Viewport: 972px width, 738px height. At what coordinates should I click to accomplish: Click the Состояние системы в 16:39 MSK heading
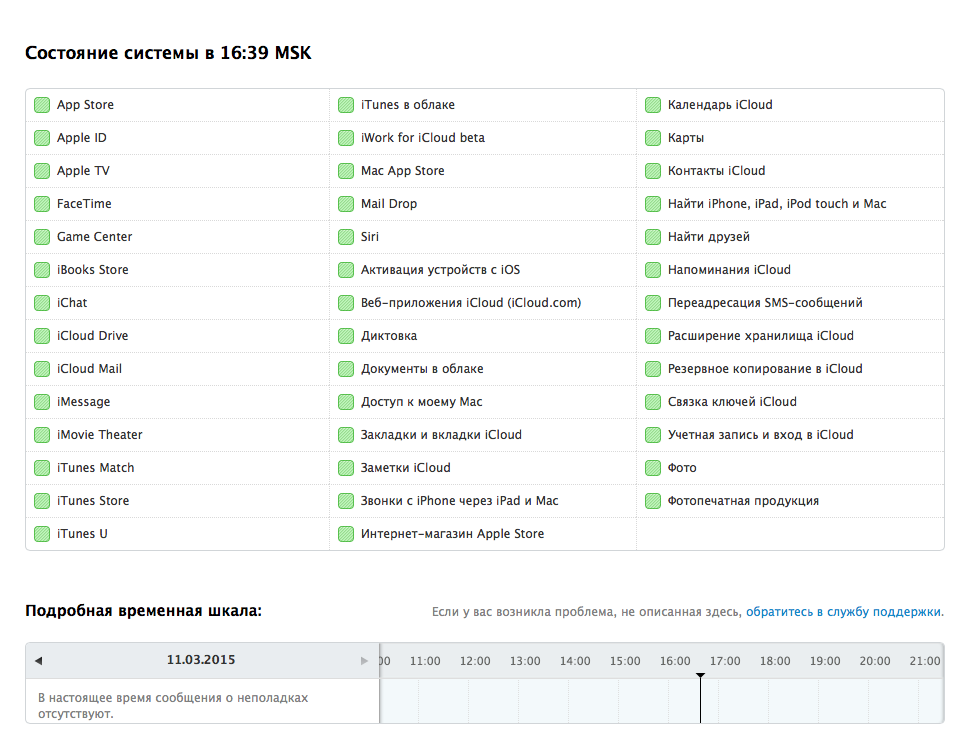click(x=168, y=53)
